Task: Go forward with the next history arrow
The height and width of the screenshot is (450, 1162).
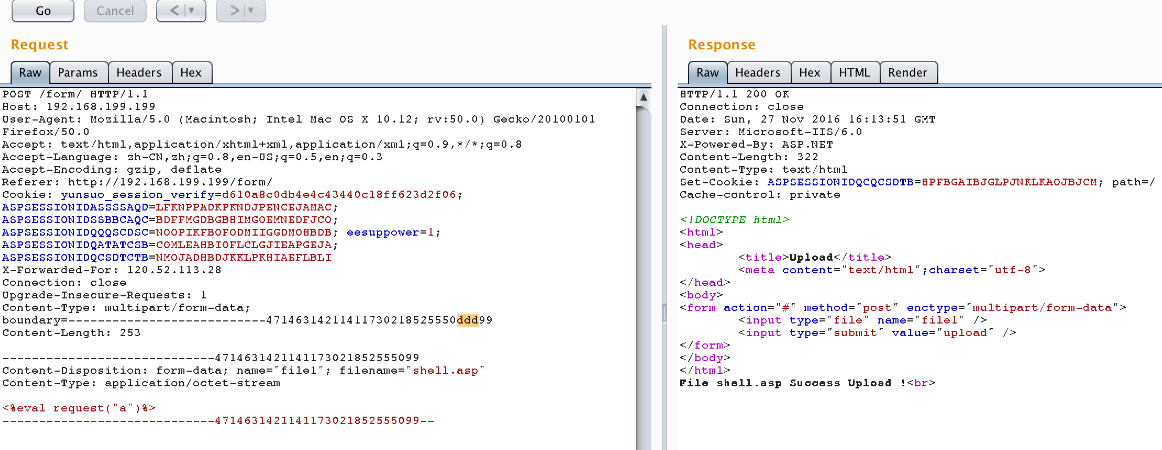Action: click(234, 10)
